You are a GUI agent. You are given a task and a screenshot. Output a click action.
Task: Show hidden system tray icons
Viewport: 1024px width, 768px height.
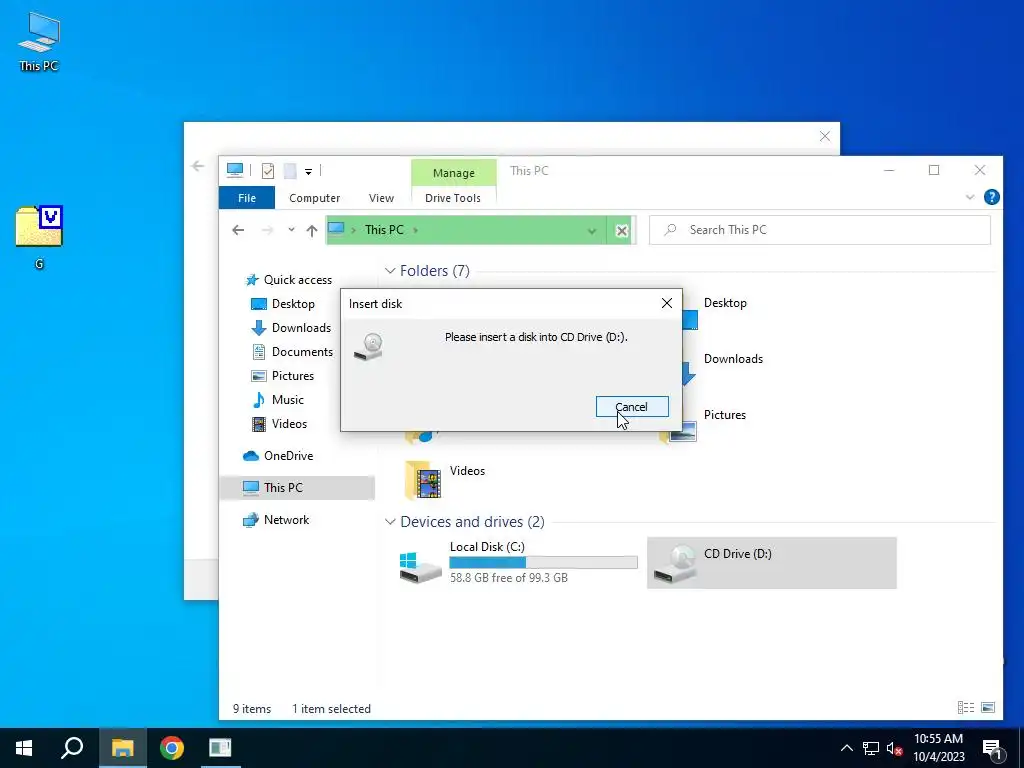coord(846,748)
